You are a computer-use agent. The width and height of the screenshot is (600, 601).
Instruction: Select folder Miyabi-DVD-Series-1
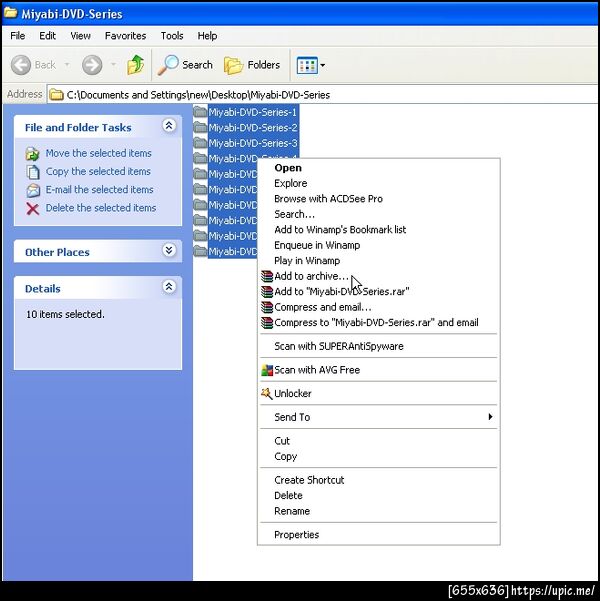click(x=253, y=112)
